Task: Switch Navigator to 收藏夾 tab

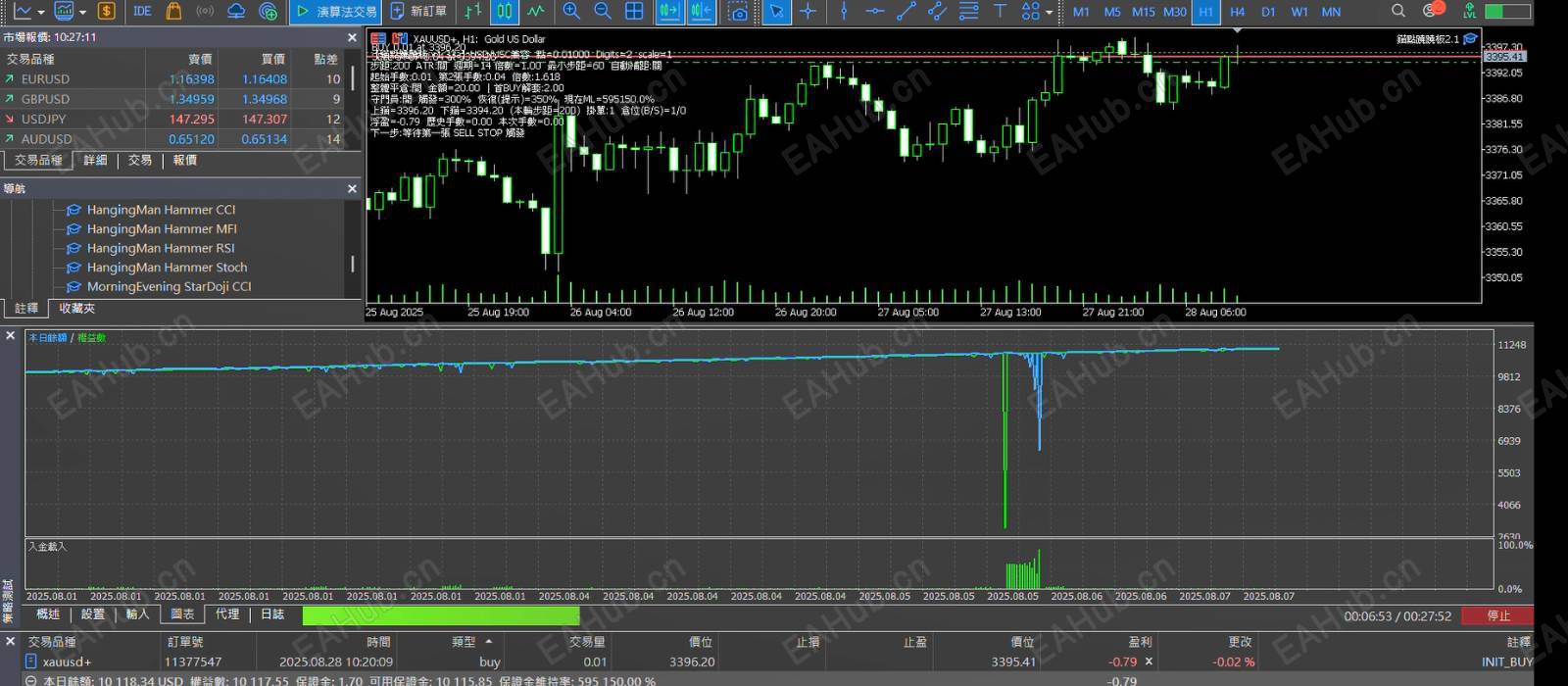Action: [76, 308]
